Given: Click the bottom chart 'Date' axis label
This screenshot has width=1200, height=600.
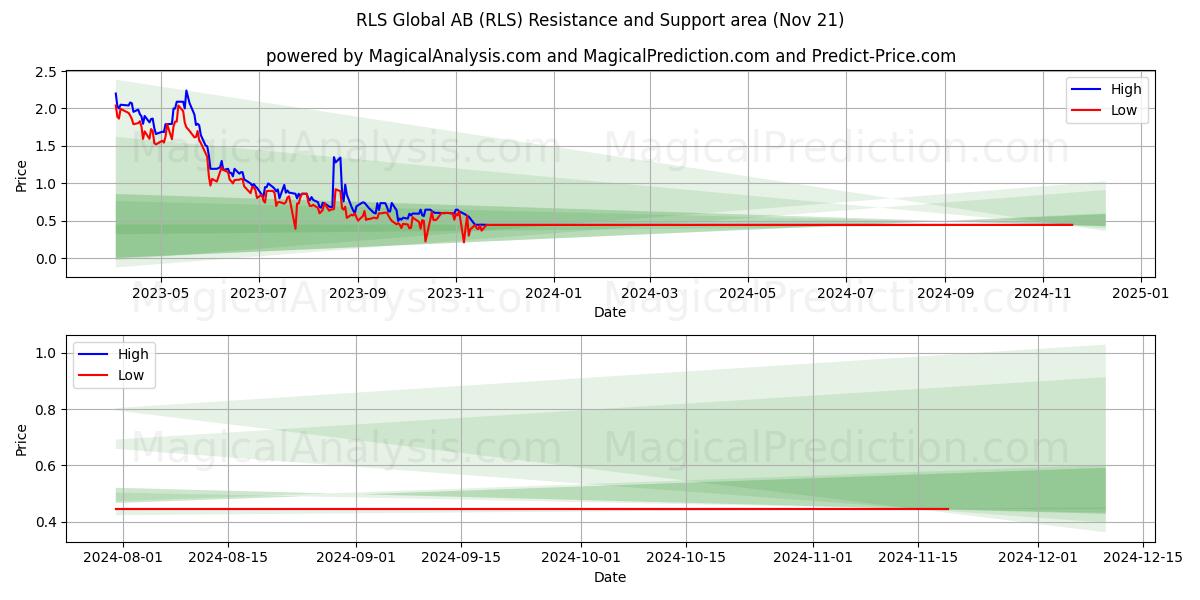Looking at the screenshot, I should (610, 577).
